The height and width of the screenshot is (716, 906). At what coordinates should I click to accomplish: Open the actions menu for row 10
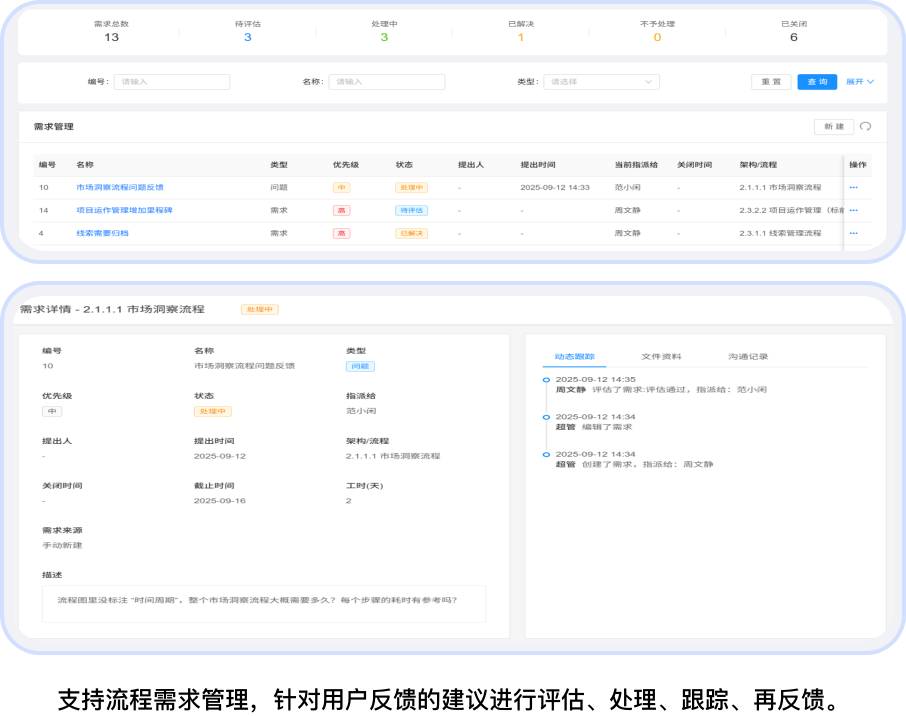click(x=853, y=187)
